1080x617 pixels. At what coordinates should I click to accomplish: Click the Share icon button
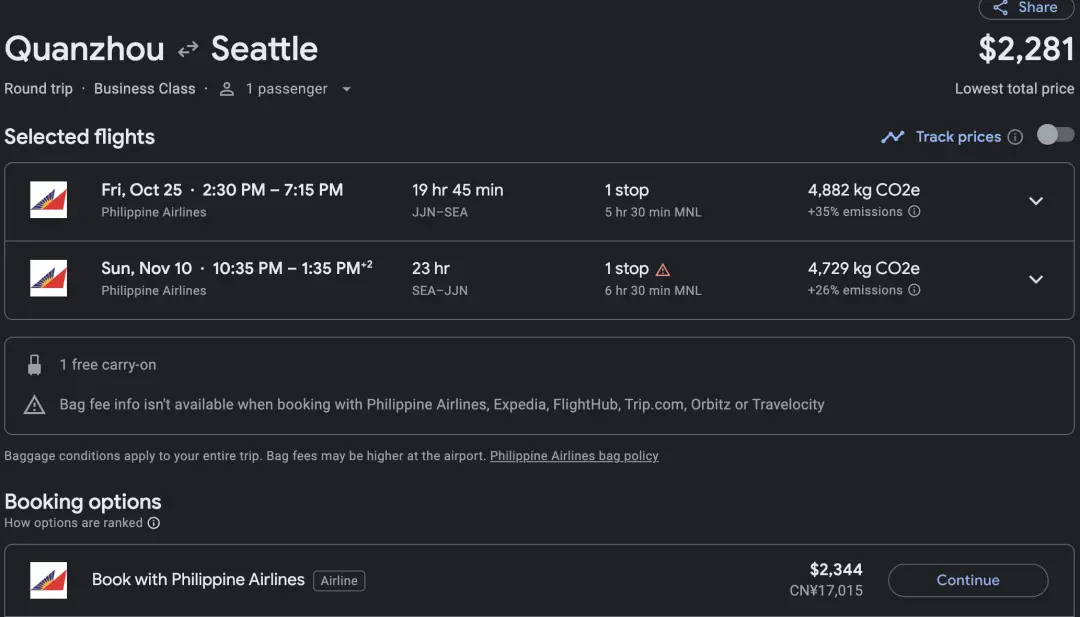pos(1001,8)
